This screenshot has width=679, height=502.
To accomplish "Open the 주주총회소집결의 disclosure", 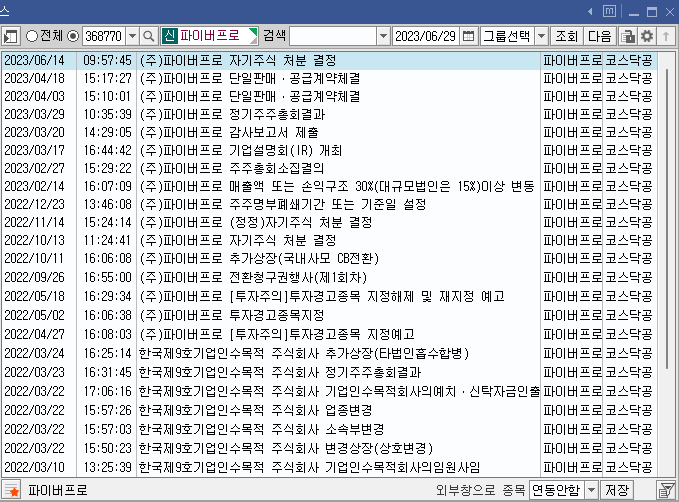I will pos(329,168).
